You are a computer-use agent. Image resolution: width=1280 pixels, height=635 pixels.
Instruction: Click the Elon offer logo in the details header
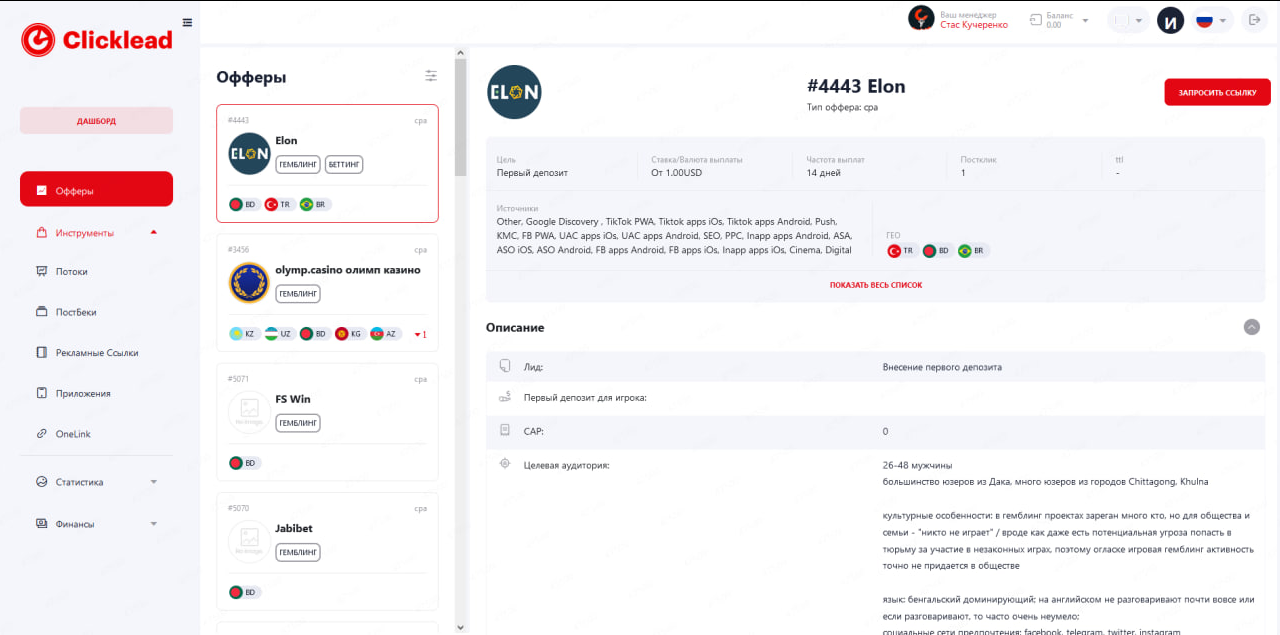[x=514, y=93]
